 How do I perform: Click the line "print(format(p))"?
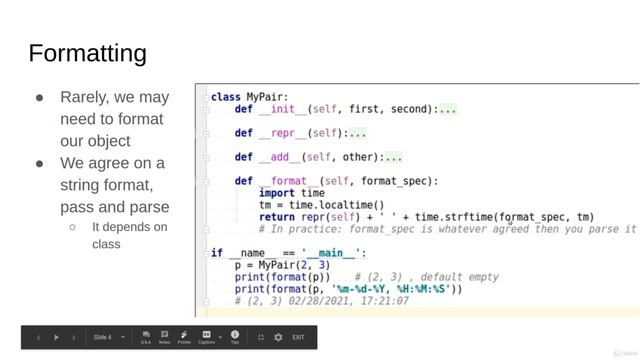282,277
